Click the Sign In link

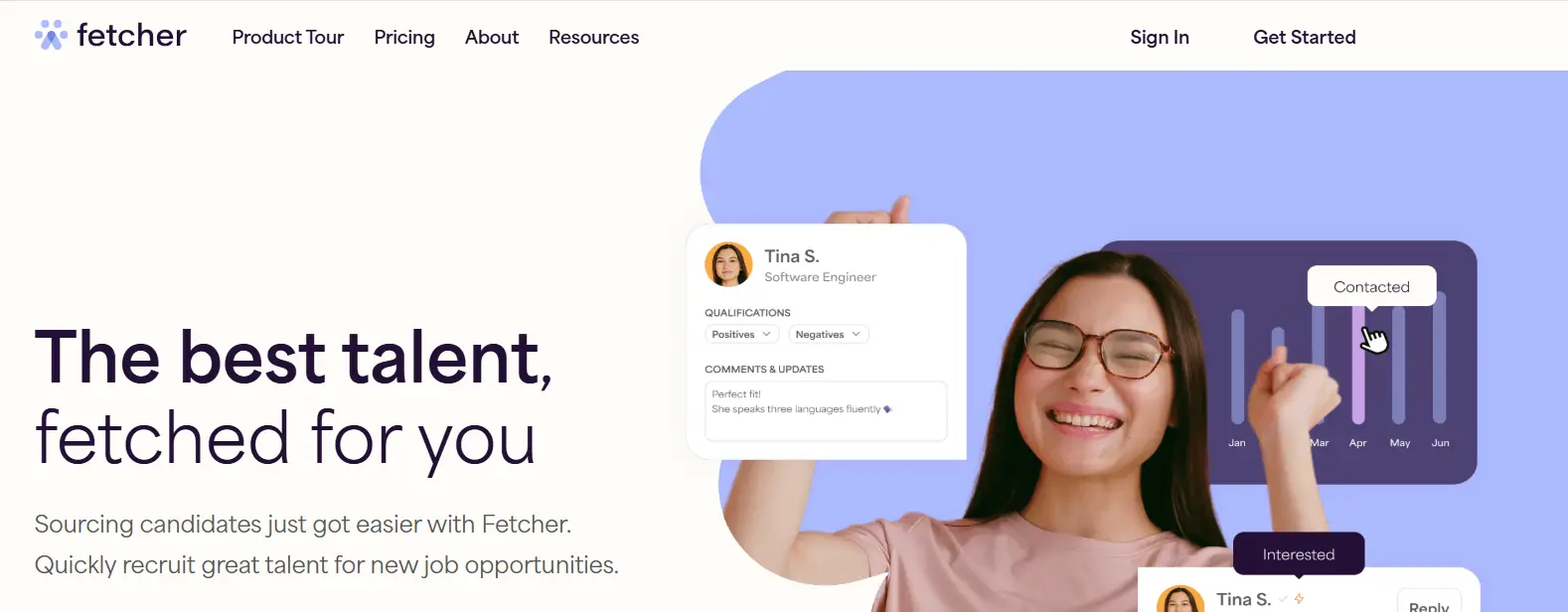[x=1160, y=37]
